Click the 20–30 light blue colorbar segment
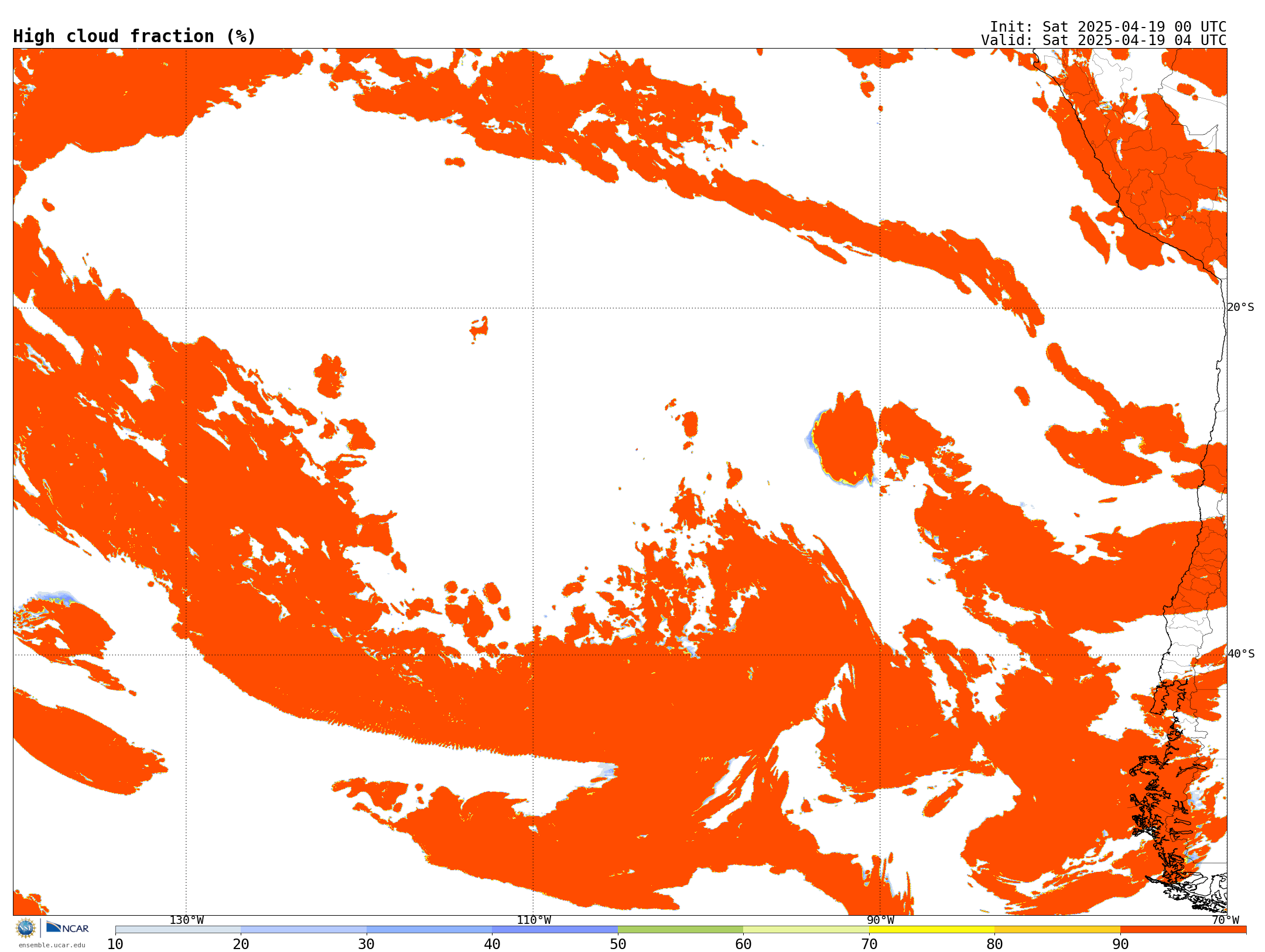Screen dimensions: 1265x952 (x=303, y=930)
